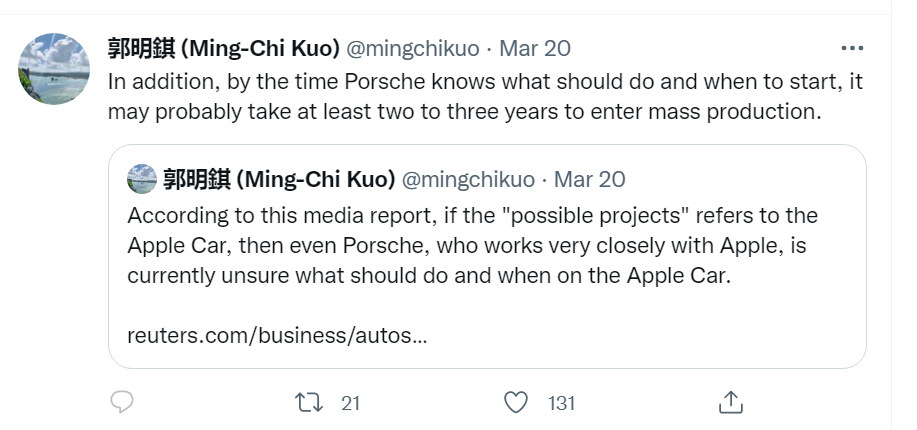Click the retweet count 21
This screenshot has width=917, height=430.
click(x=350, y=403)
